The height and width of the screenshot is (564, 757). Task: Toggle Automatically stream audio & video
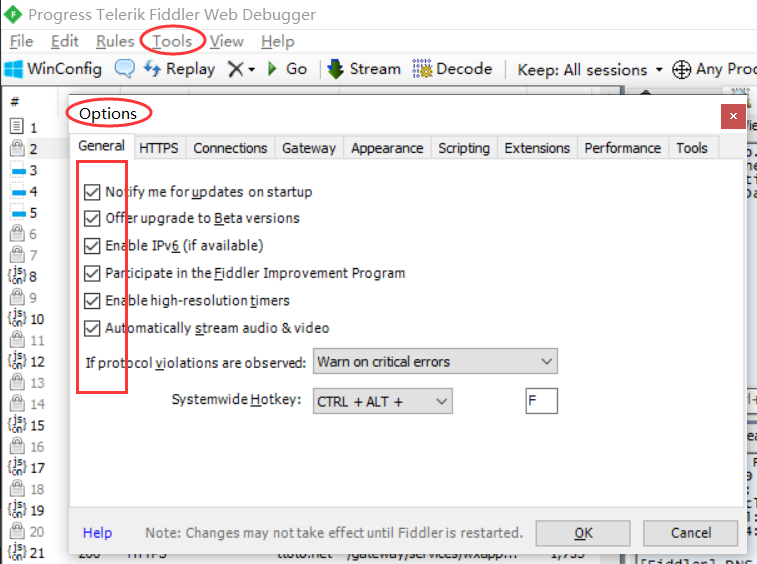click(x=92, y=328)
